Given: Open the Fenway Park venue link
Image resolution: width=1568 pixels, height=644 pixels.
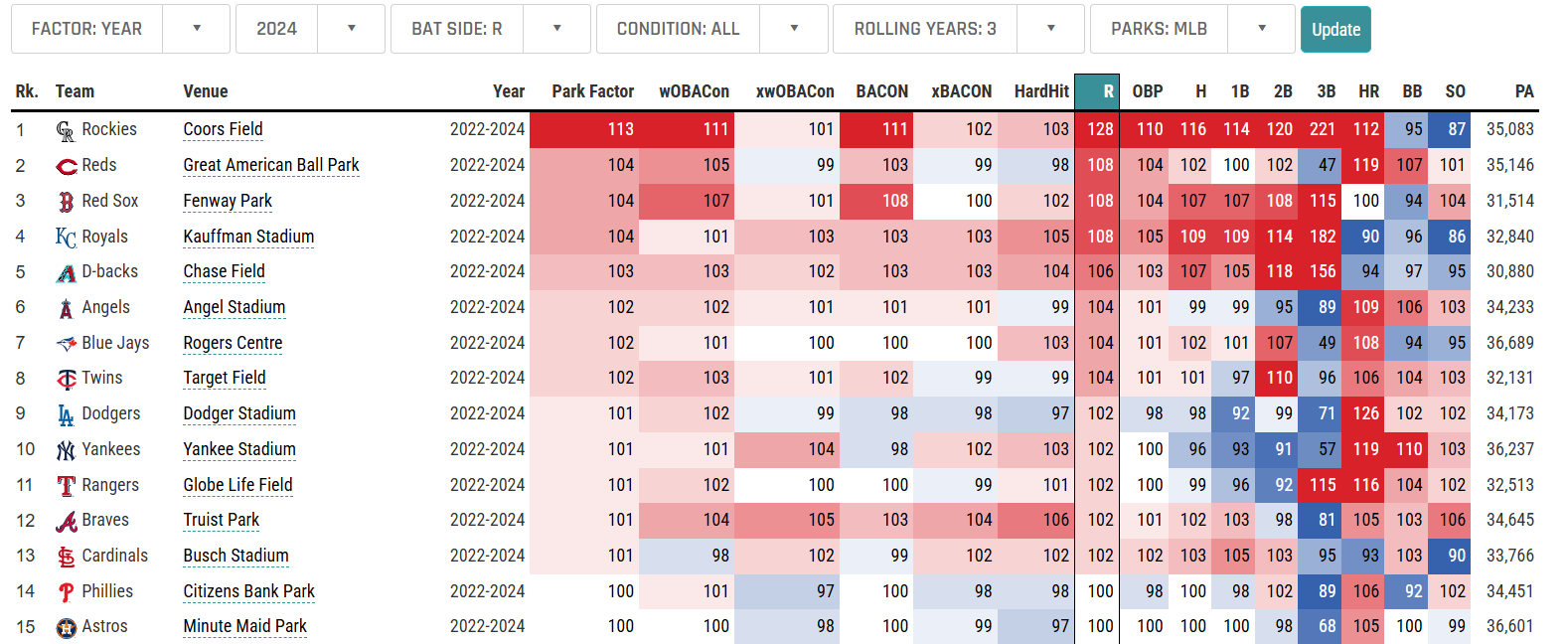Looking at the screenshot, I should tap(228, 201).
